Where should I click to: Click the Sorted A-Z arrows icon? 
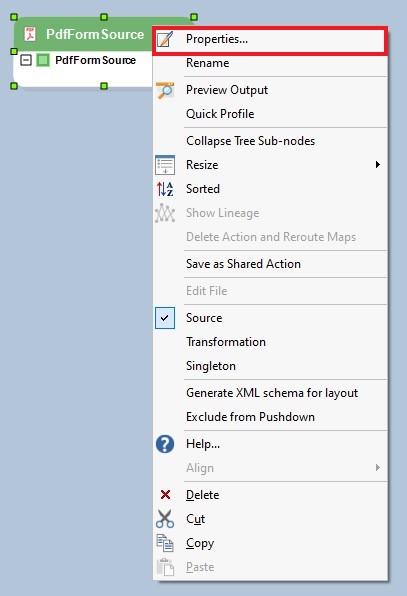[x=165, y=189]
